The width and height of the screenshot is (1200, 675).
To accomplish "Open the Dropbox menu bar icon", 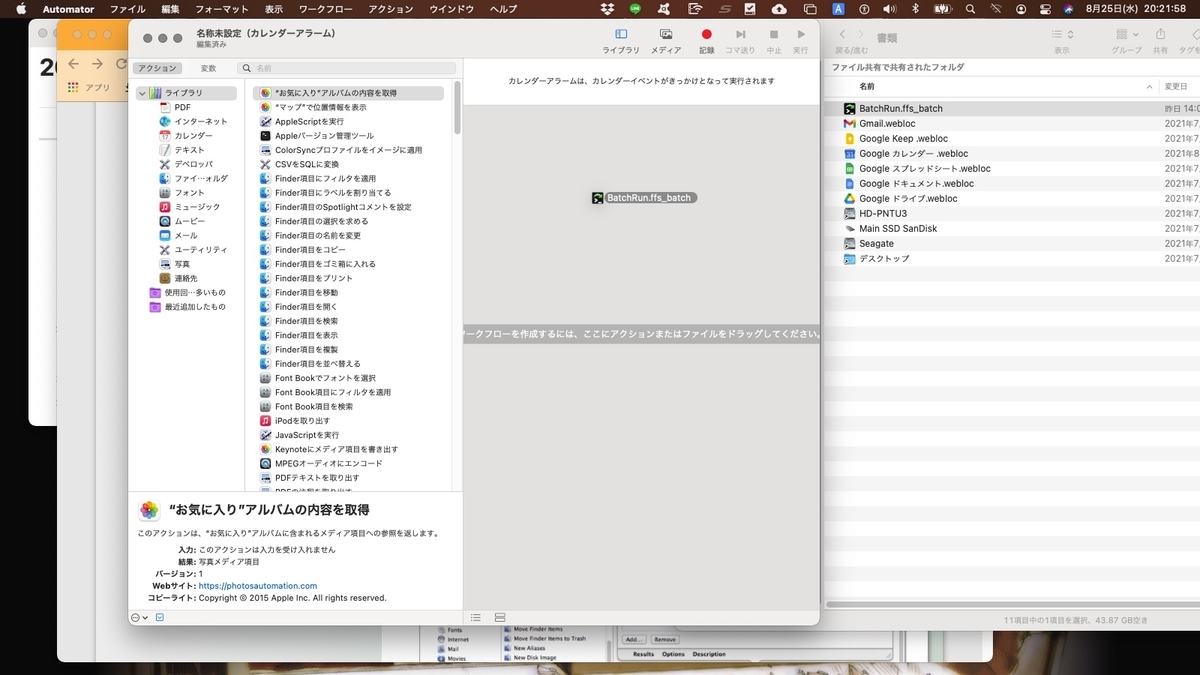I will tap(608, 9).
